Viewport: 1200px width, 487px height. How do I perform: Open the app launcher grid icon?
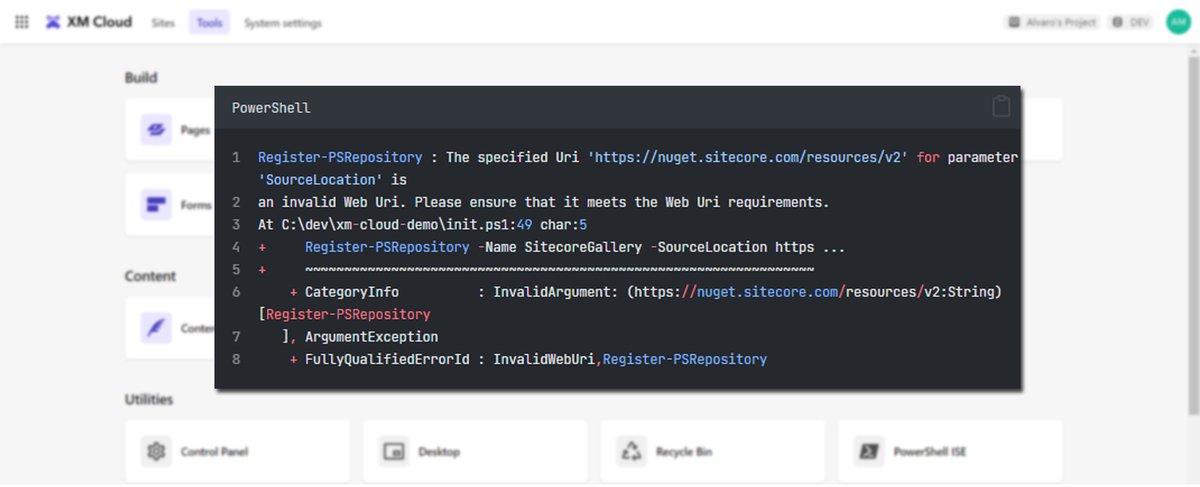pos(22,22)
